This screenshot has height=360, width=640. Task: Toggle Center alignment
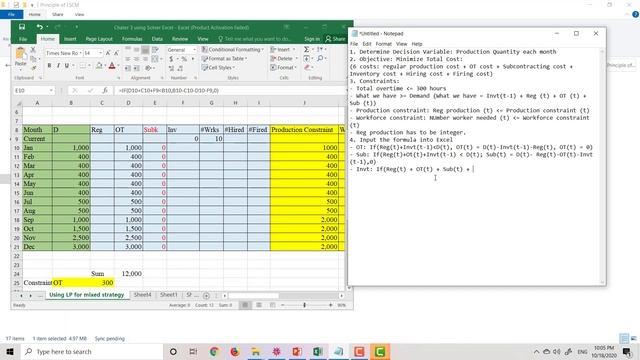tap(136, 59)
